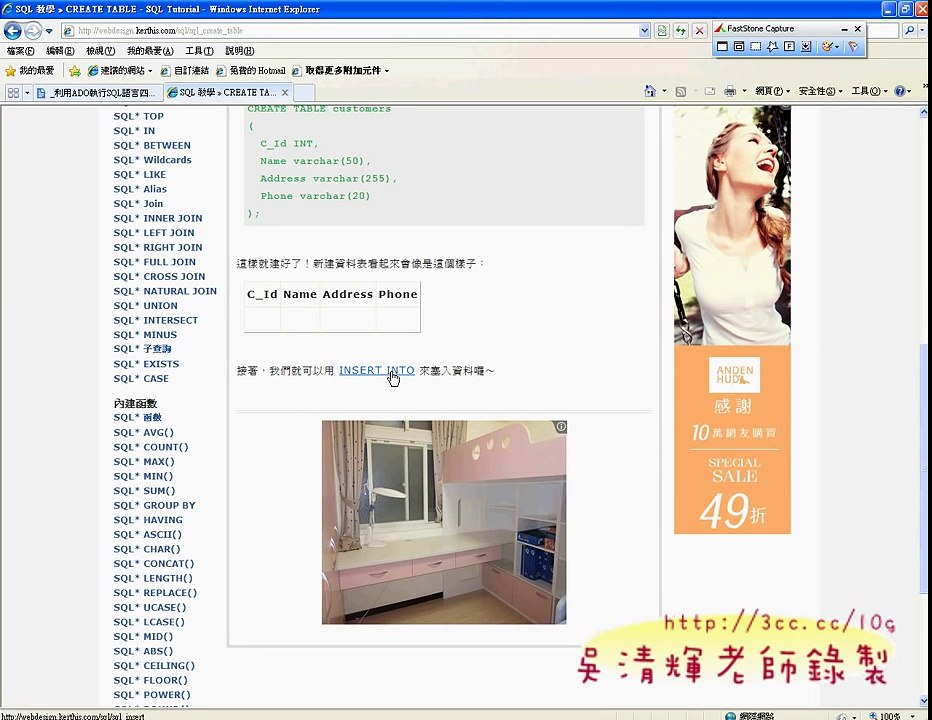Capture active window in FastStone Capture

(722, 46)
